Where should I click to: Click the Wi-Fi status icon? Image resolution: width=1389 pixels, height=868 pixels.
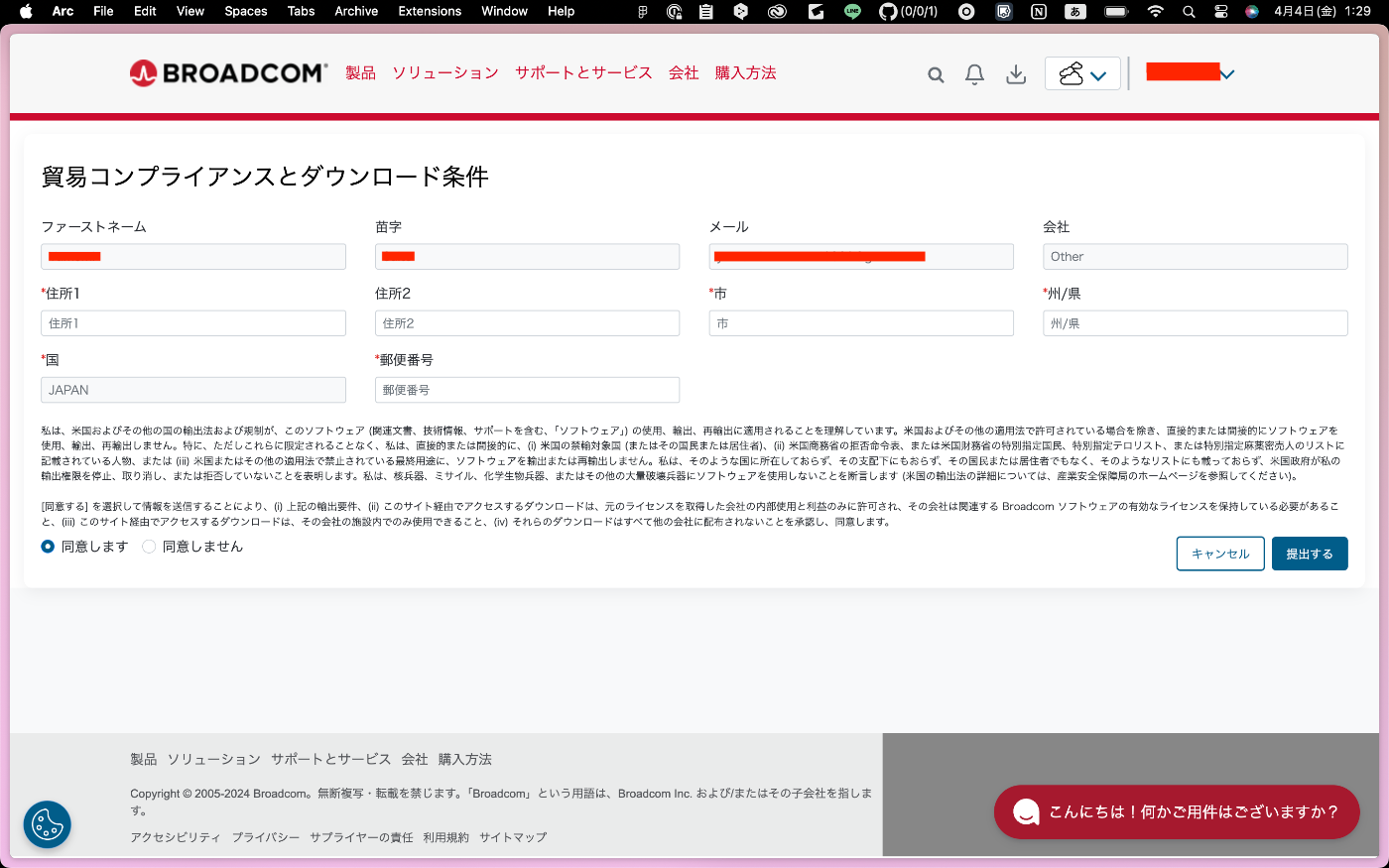(1155, 11)
